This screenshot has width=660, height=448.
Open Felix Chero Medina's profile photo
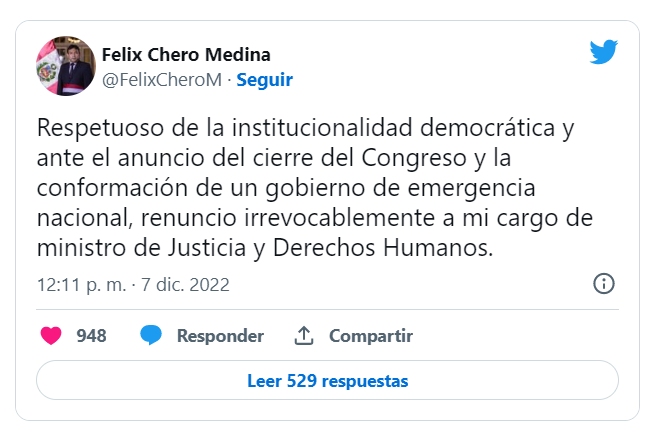pyautogui.click(x=63, y=66)
